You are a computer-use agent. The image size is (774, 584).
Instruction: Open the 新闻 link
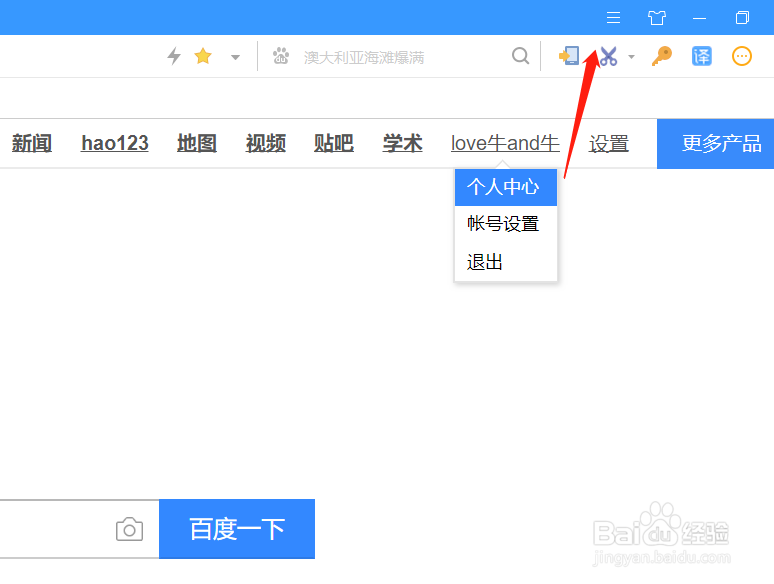coord(32,143)
